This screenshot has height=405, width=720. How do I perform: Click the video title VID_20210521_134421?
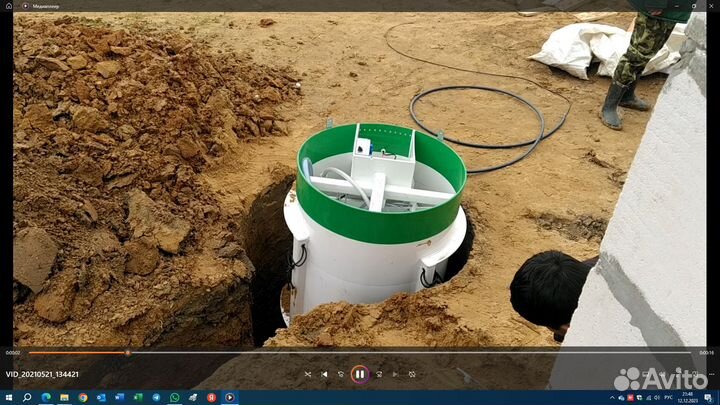point(42,375)
